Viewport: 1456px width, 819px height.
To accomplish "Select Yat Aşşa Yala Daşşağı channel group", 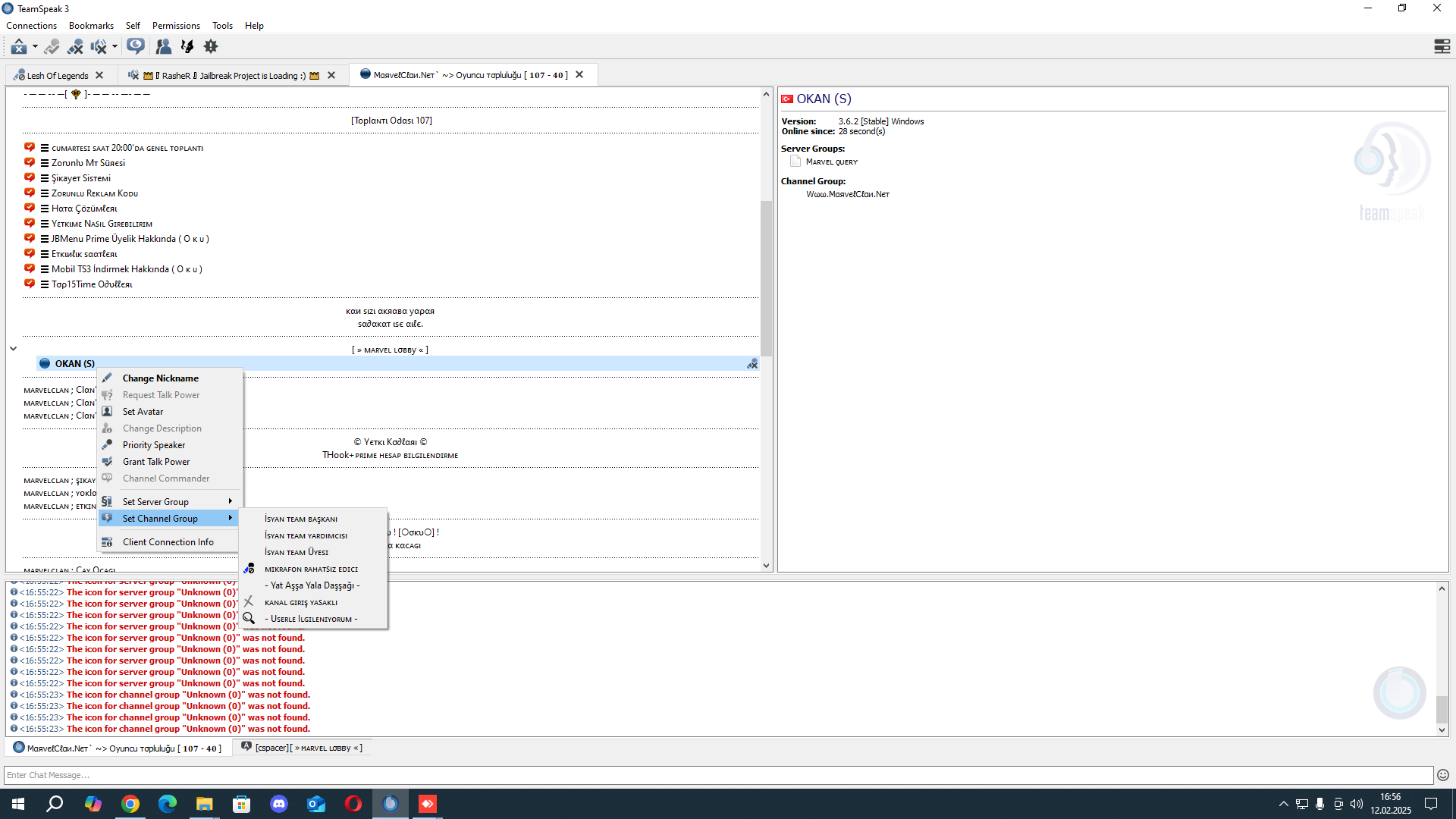I will 313,585.
